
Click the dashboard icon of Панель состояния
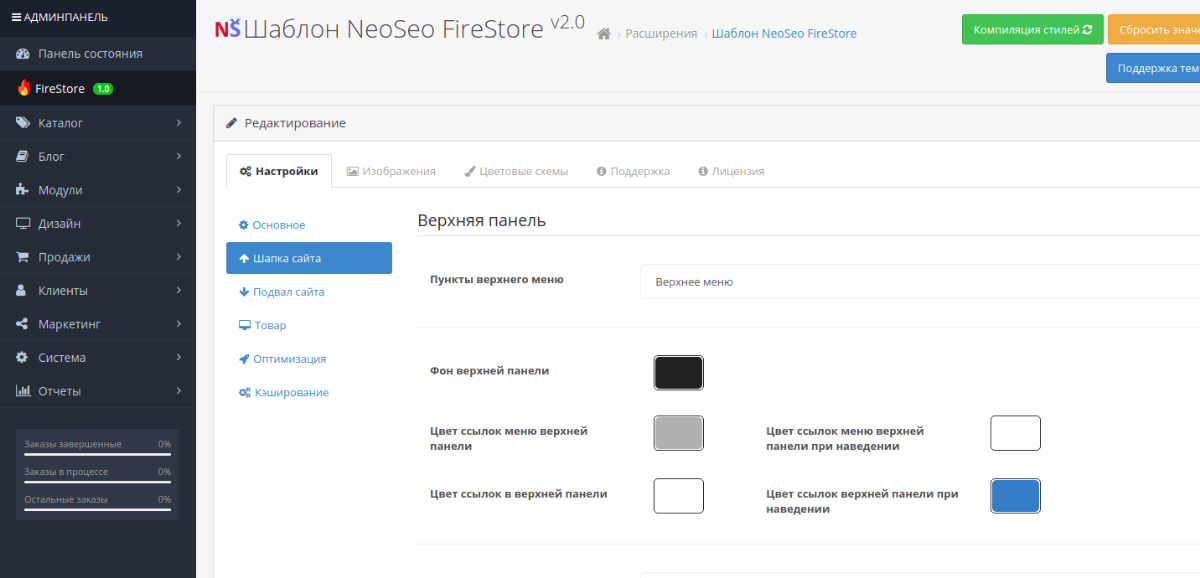click(23, 54)
